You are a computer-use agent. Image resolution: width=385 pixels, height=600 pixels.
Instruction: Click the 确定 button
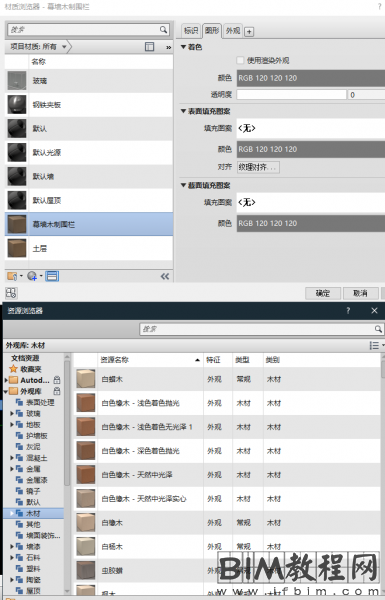[x=323, y=293]
